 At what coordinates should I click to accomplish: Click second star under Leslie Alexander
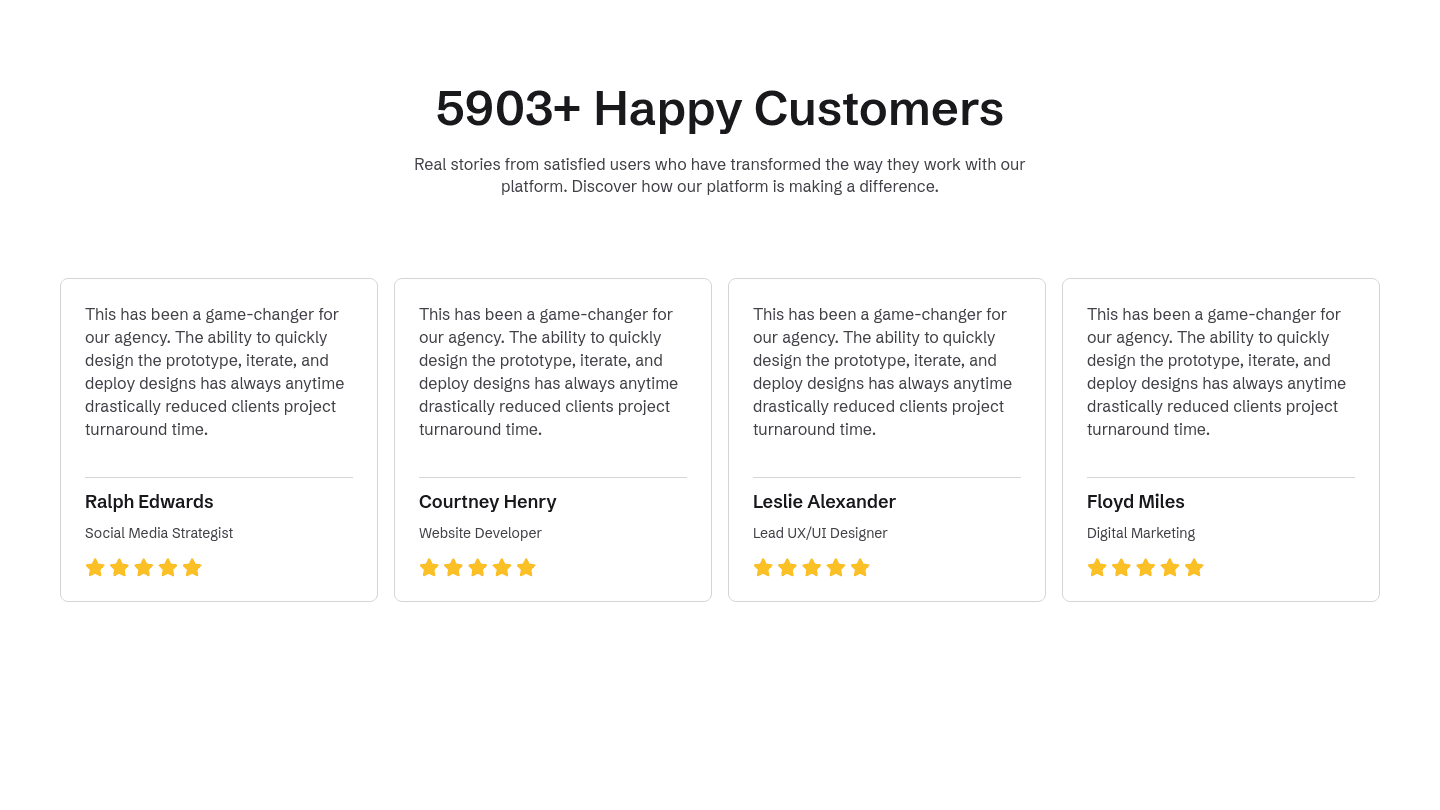[x=787, y=568]
